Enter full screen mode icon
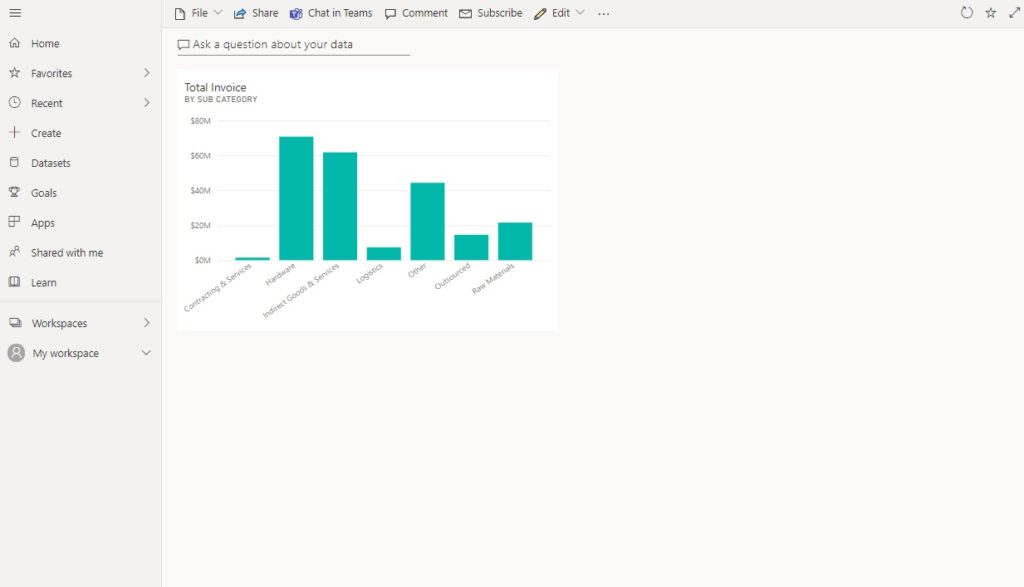The width and height of the screenshot is (1024, 587). pos(1015,12)
